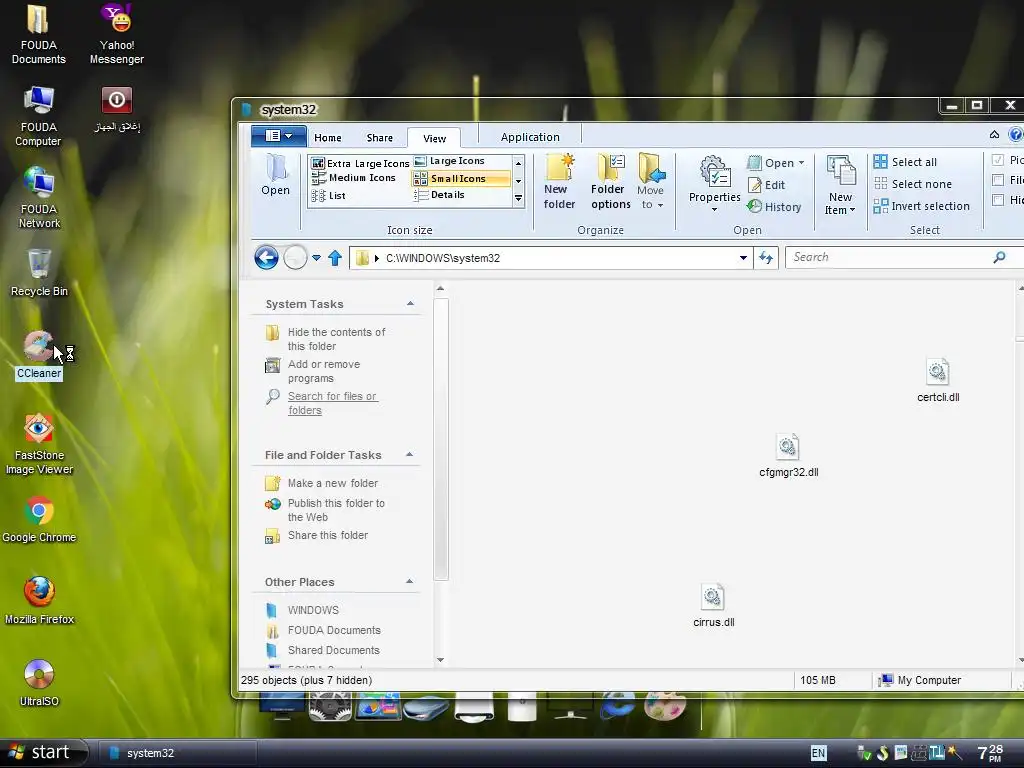Click the EN language indicator
The width and height of the screenshot is (1024, 768).
[x=818, y=753]
